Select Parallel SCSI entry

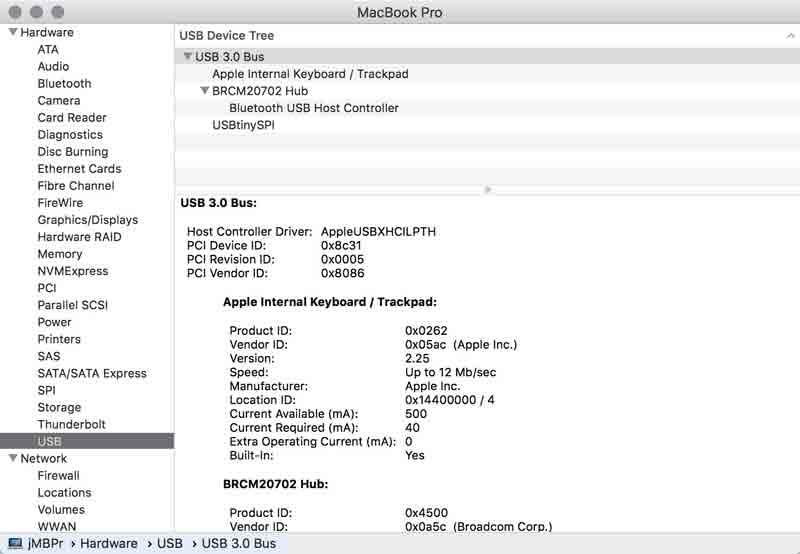click(x=72, y=305)
